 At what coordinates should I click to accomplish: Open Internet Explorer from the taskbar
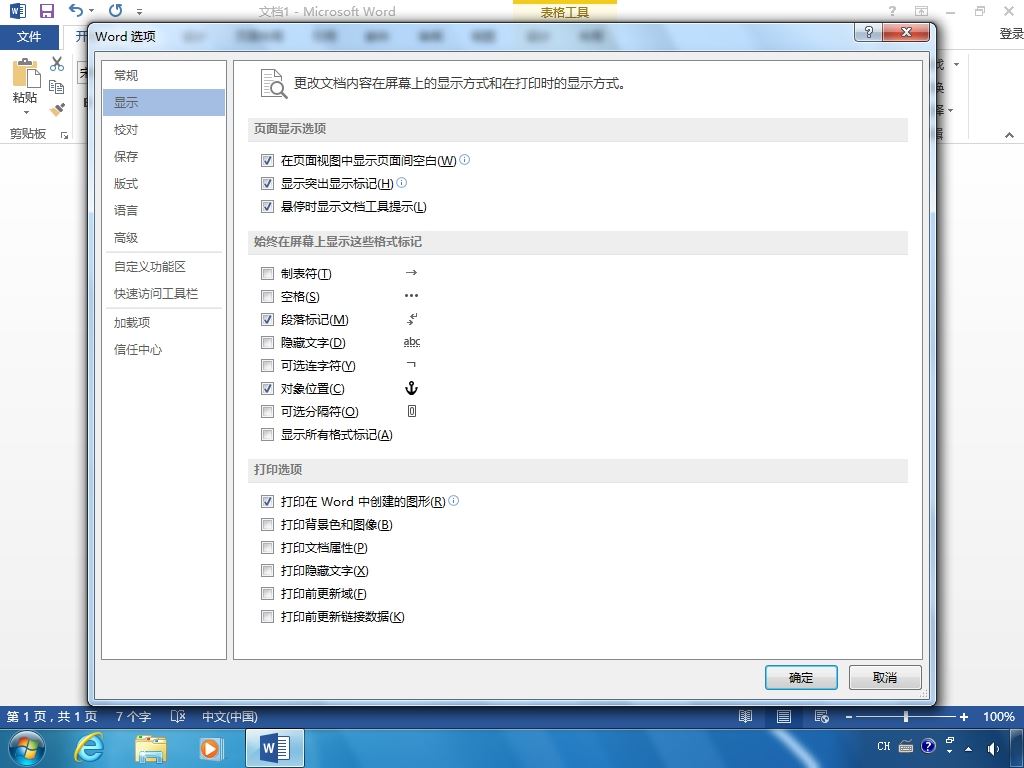(88, 748)
